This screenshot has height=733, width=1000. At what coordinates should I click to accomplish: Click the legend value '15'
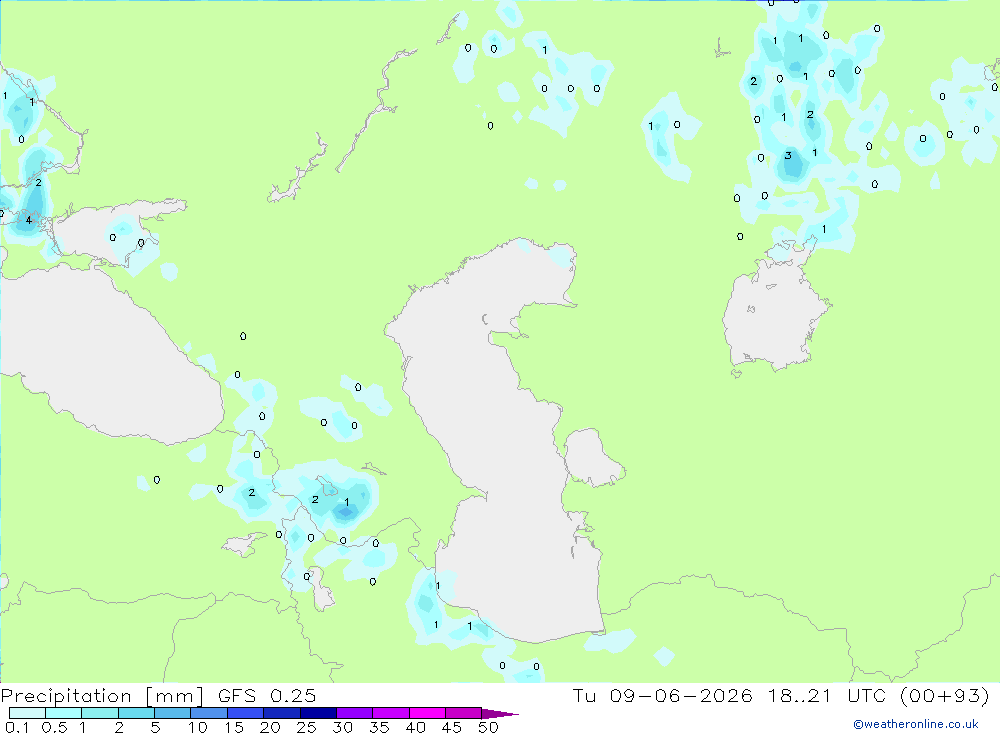point(234,727)
